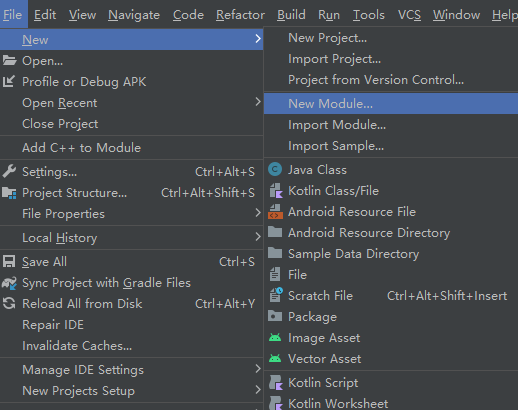Expand the Manage IDE Settings submenu arrow
Image resolution: width=518 pixels, height=410 pixels.
click(x=258, y=369)
